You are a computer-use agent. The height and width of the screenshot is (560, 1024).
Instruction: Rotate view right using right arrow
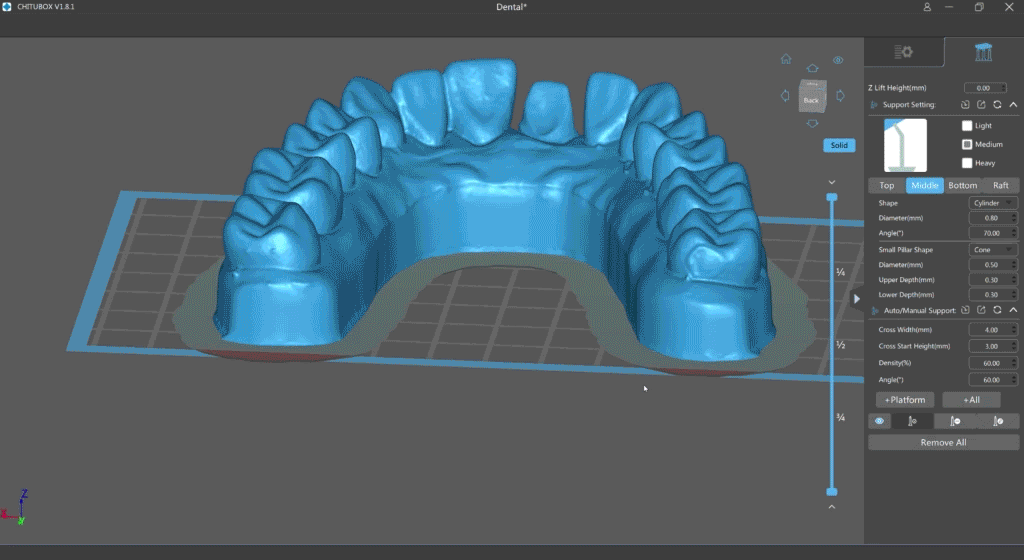840,95
